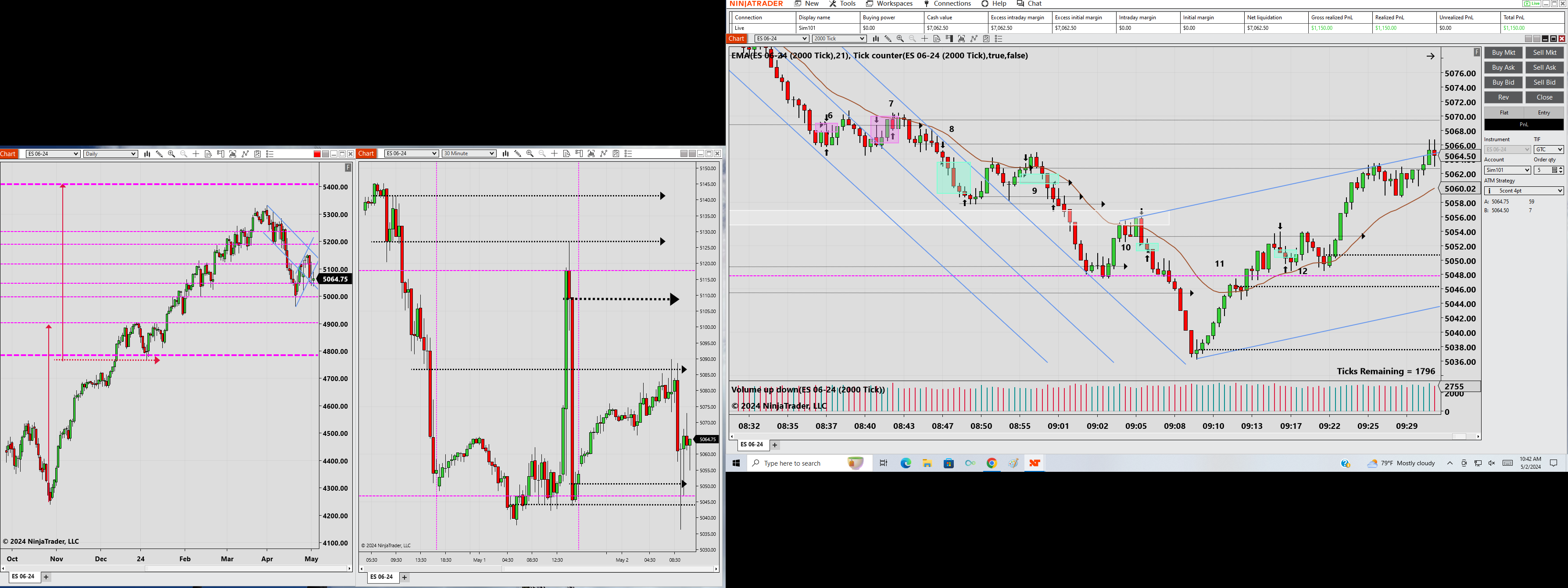Open Data Box in 2000 Tick chart toolbar

click(937, 39)
